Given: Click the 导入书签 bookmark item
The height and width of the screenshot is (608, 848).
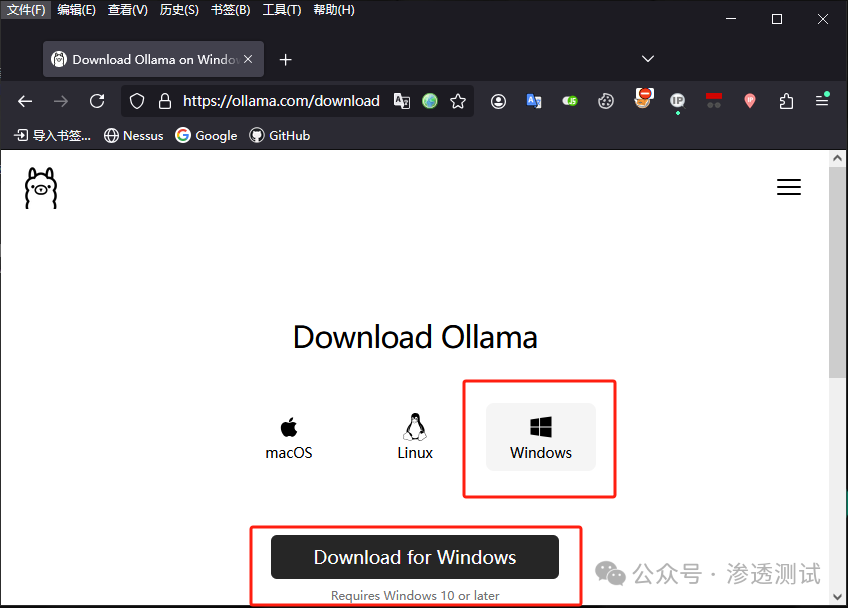Looking at the screenshot, I should 52,135.
